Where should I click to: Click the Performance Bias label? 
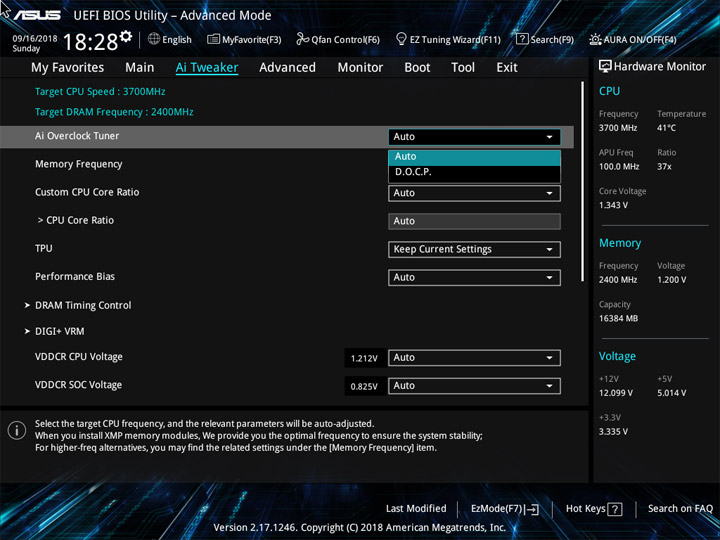(x=75, y=276)
